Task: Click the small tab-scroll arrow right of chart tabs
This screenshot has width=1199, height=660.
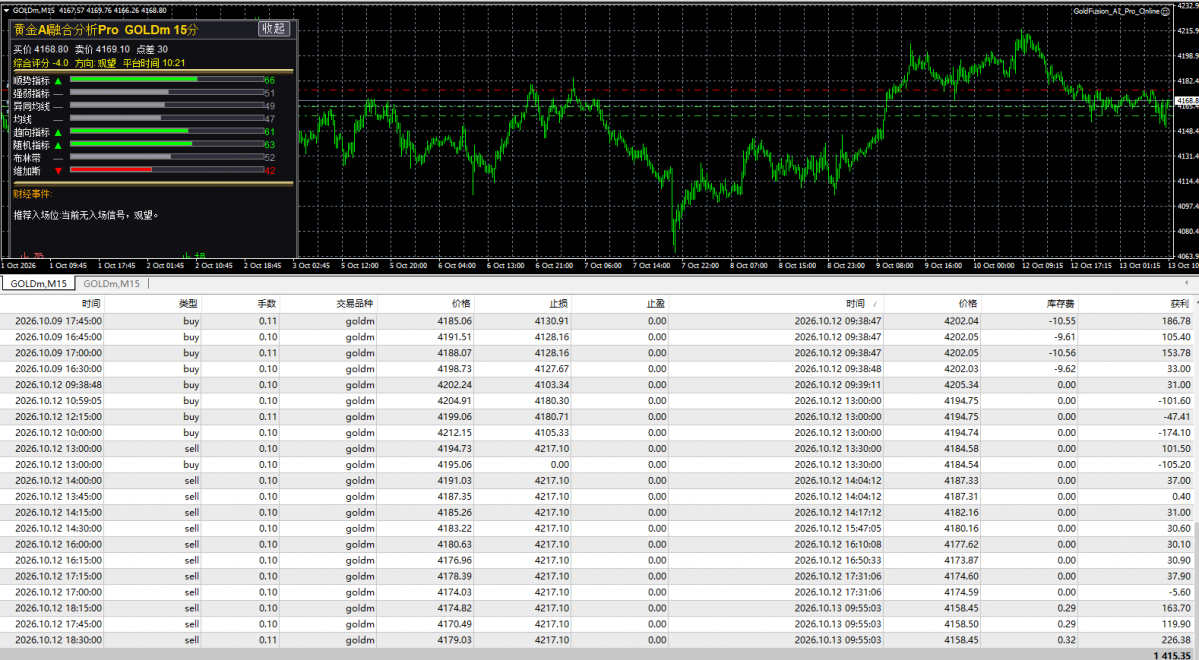Action: click(1186, 283)
